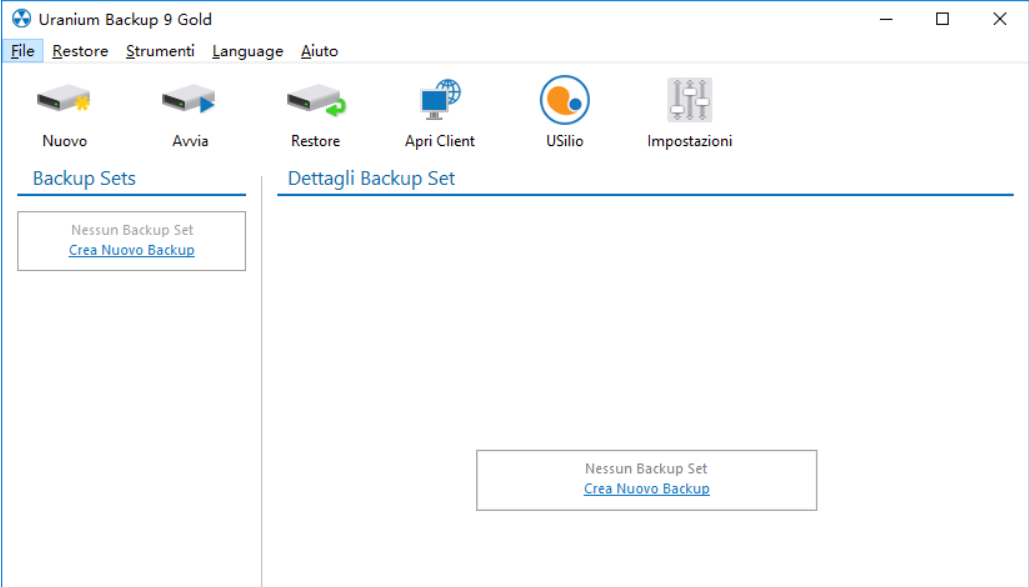Screen dimensions: 1029x587
Task: Select the Backup Sets panel header
Action: 84,178
